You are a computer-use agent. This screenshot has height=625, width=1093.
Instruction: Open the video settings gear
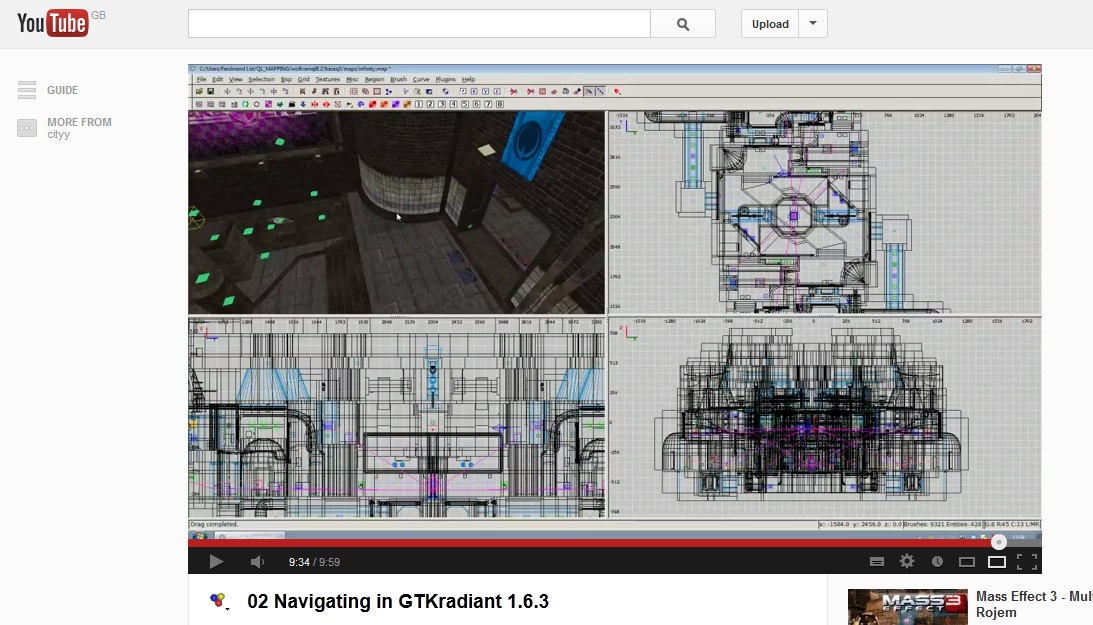click(907, 562)
